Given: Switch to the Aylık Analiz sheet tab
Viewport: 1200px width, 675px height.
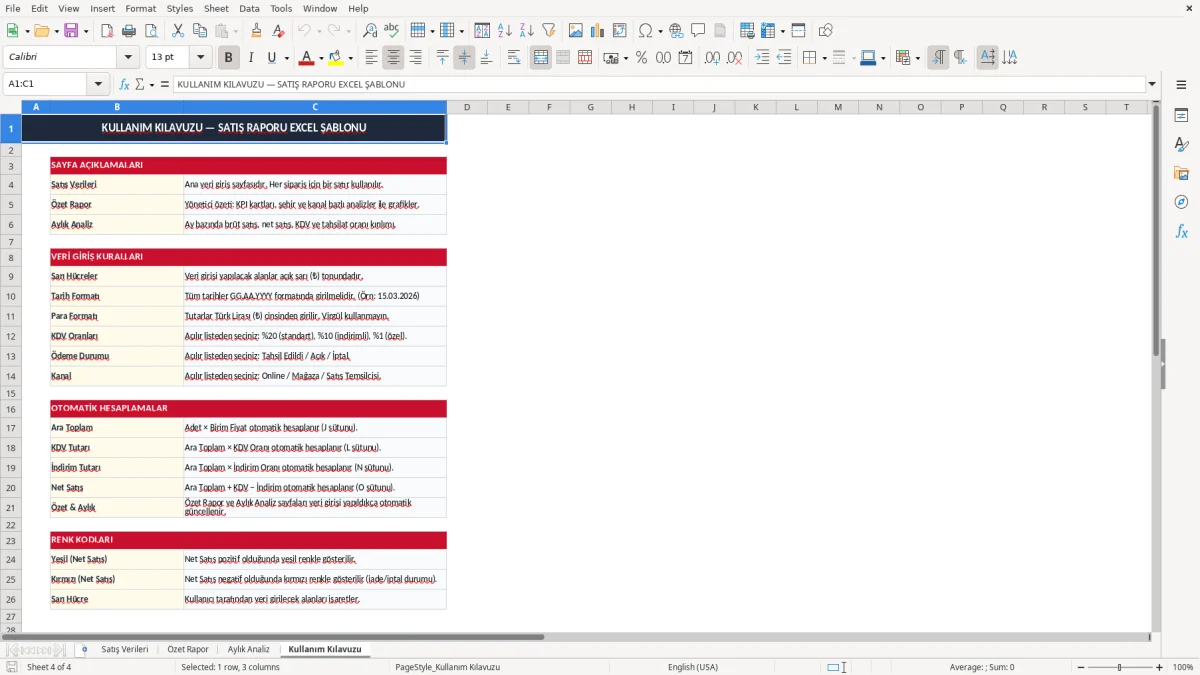Looking at the screenshot, I should click(249, 649).
